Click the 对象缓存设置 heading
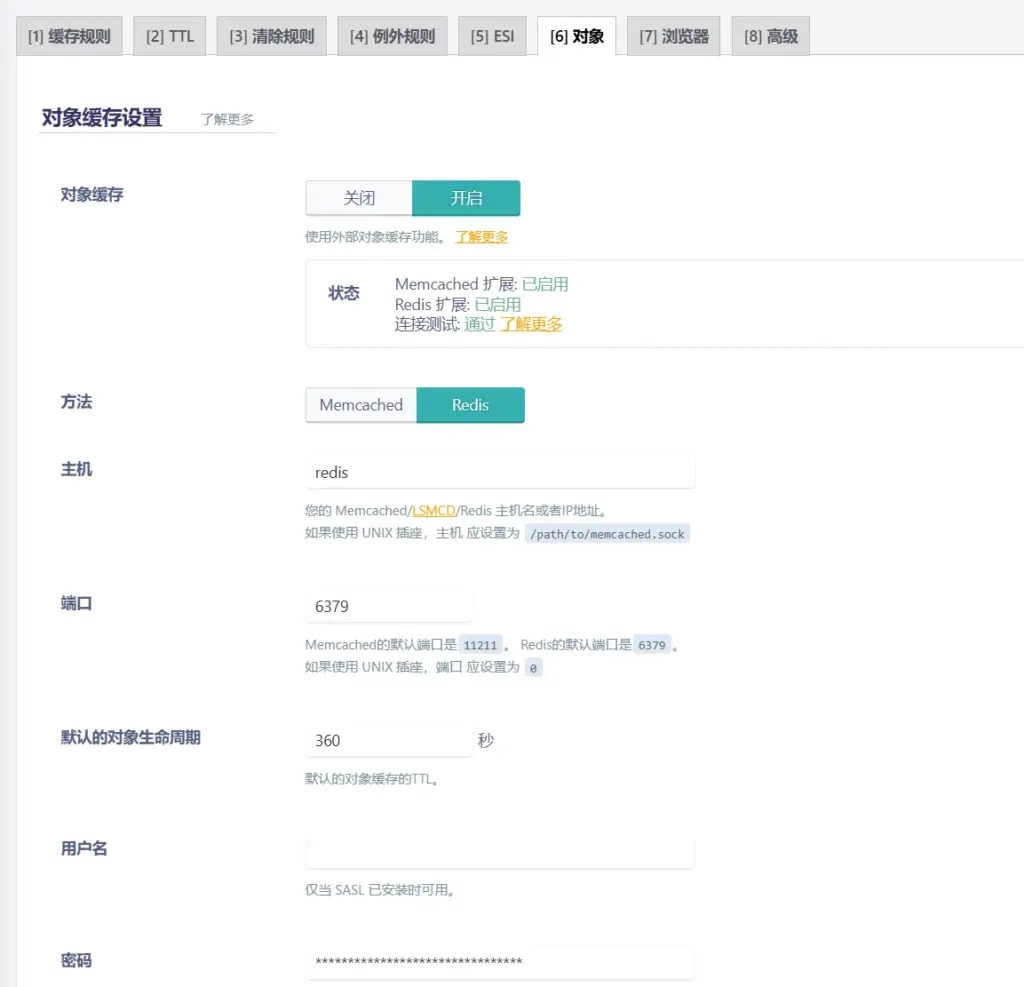Viewport: 1024px width, 987px height. point(102,118)
